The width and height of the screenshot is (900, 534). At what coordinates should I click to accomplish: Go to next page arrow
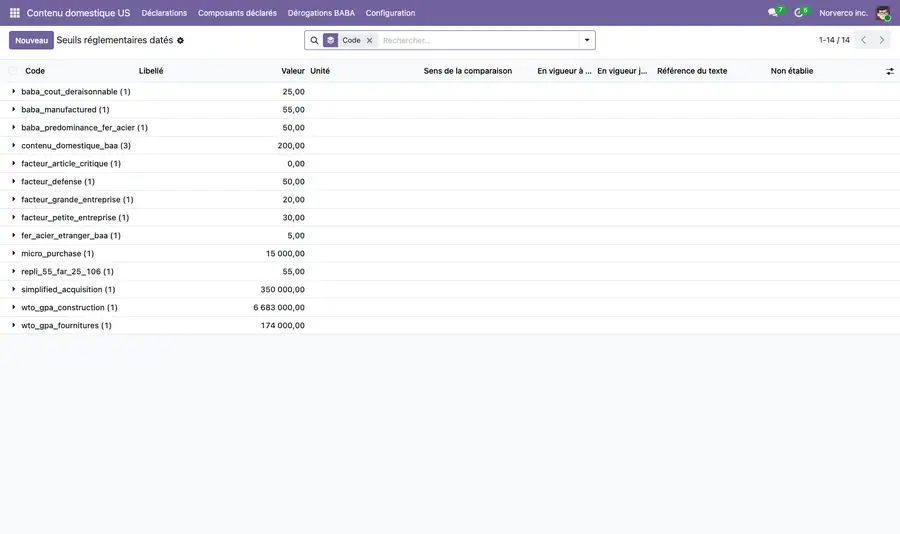[x=882, y=40]
